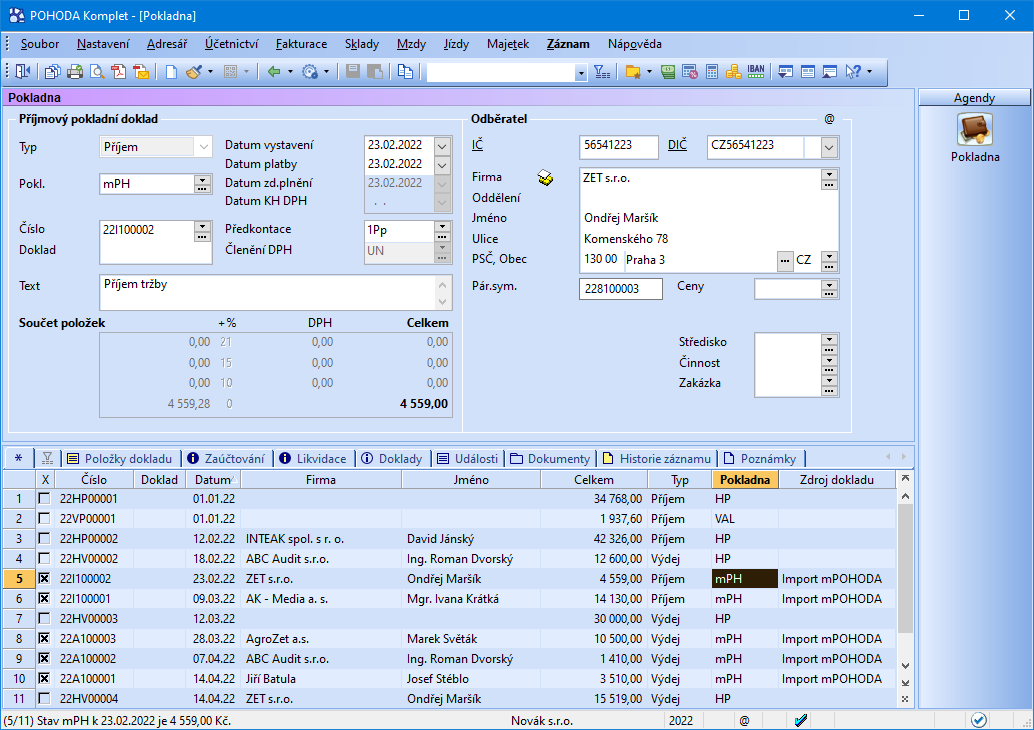This screenshot has width=1034, height=730.
Task: Click the circled check icon in status bar
Action: coord(979,720)
